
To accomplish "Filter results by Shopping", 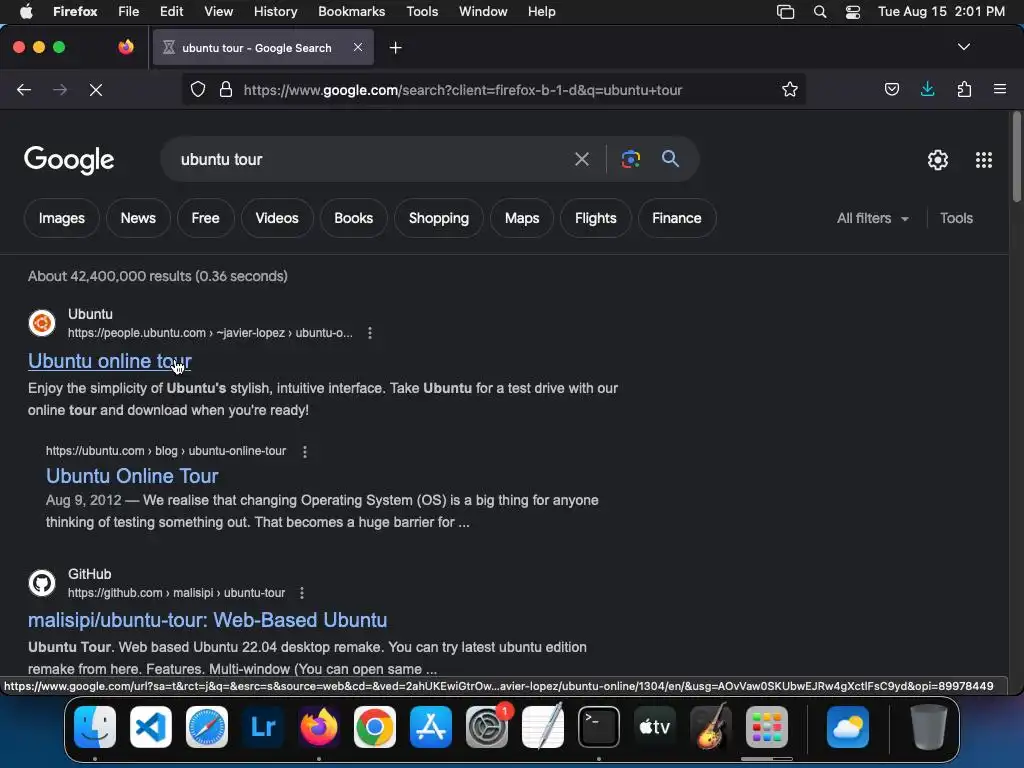I will (x=439, y=218).
